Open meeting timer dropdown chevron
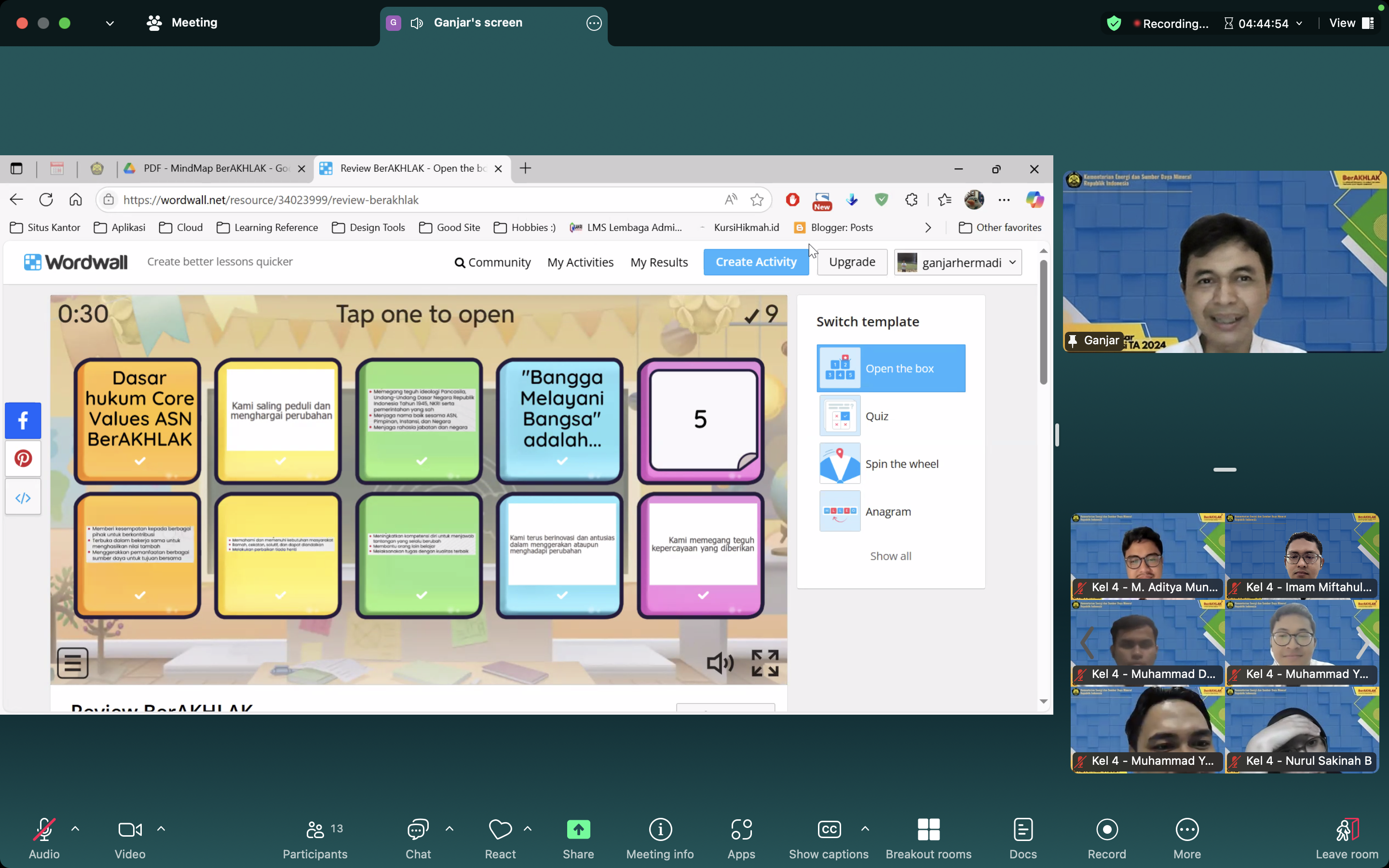1389x868 pixels. pyautogui.click(x=1299, y=24)
